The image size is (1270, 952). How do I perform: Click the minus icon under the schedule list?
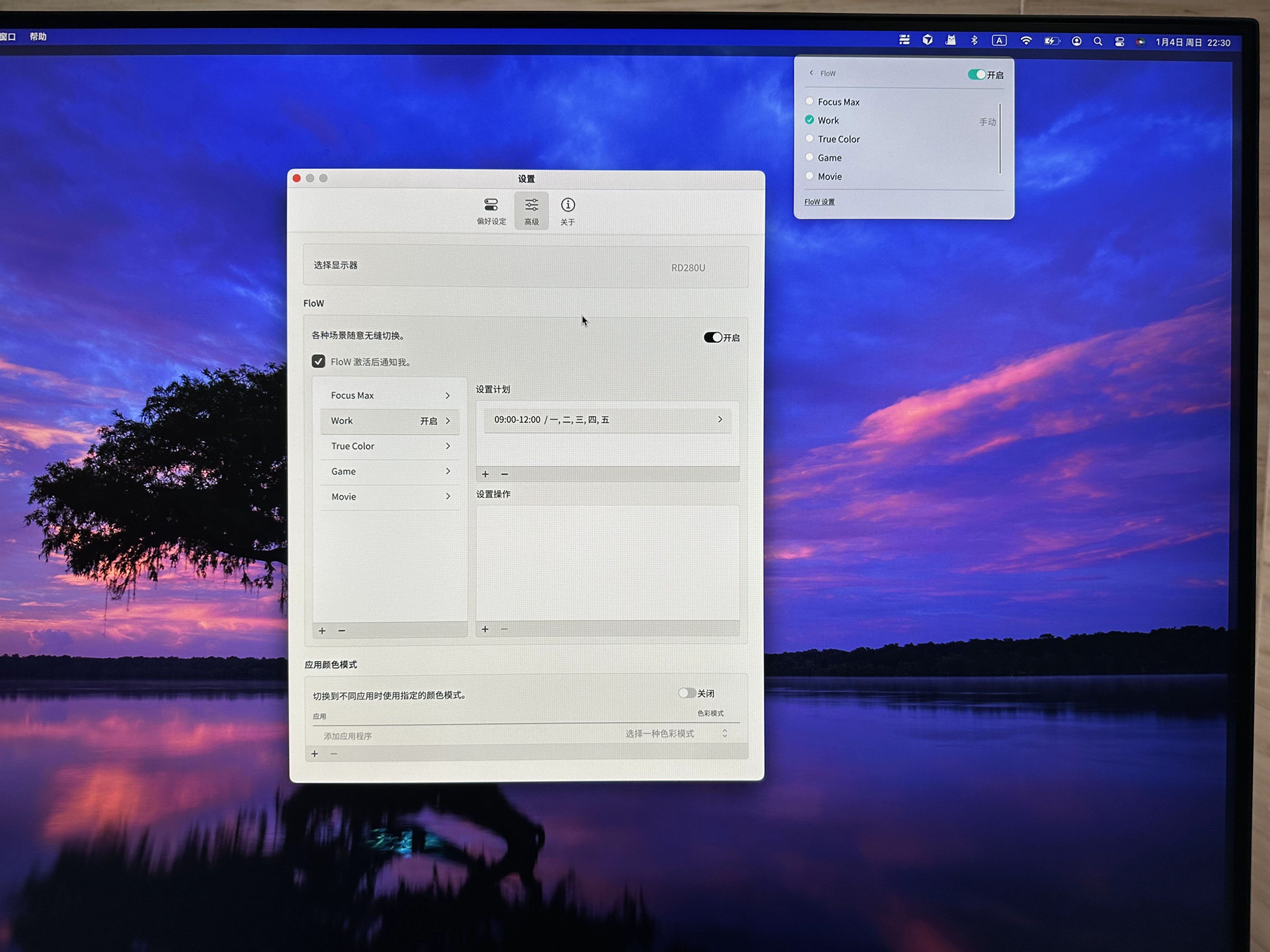(x=505, y=474)
